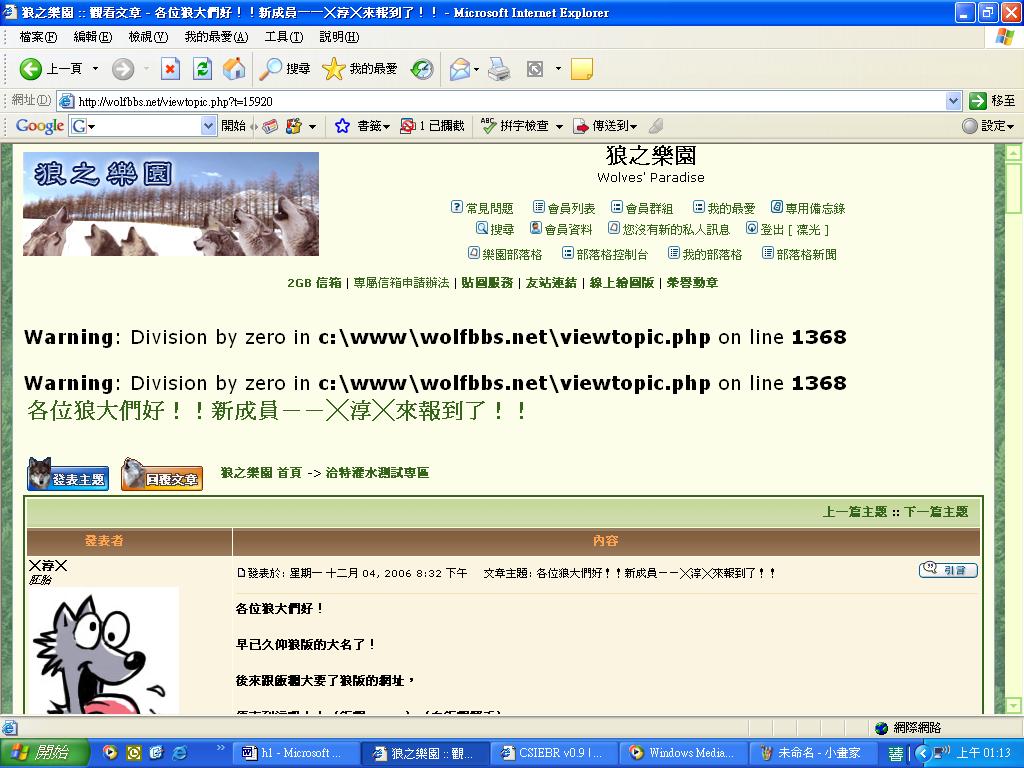Open the Google search box dropdown

[x=208, y=126]
